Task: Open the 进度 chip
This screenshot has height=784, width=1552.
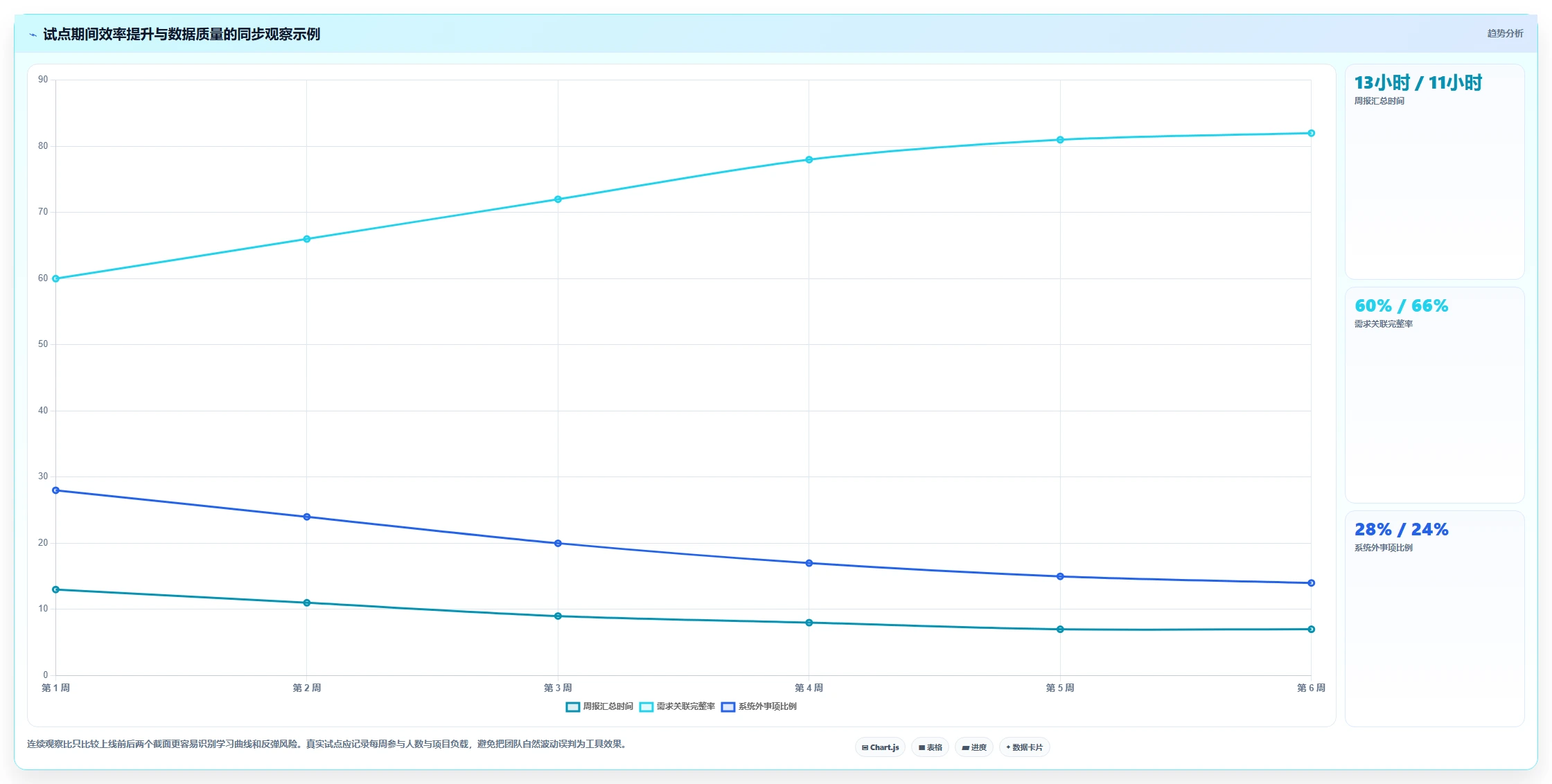Action: pos(973,747)
